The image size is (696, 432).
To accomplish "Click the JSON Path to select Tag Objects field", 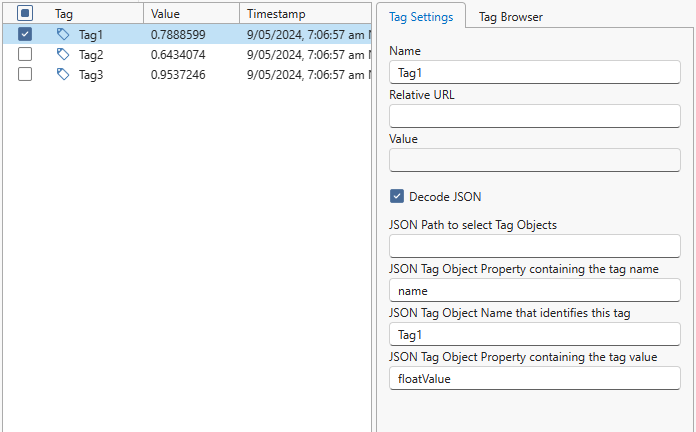I will 534,246.
